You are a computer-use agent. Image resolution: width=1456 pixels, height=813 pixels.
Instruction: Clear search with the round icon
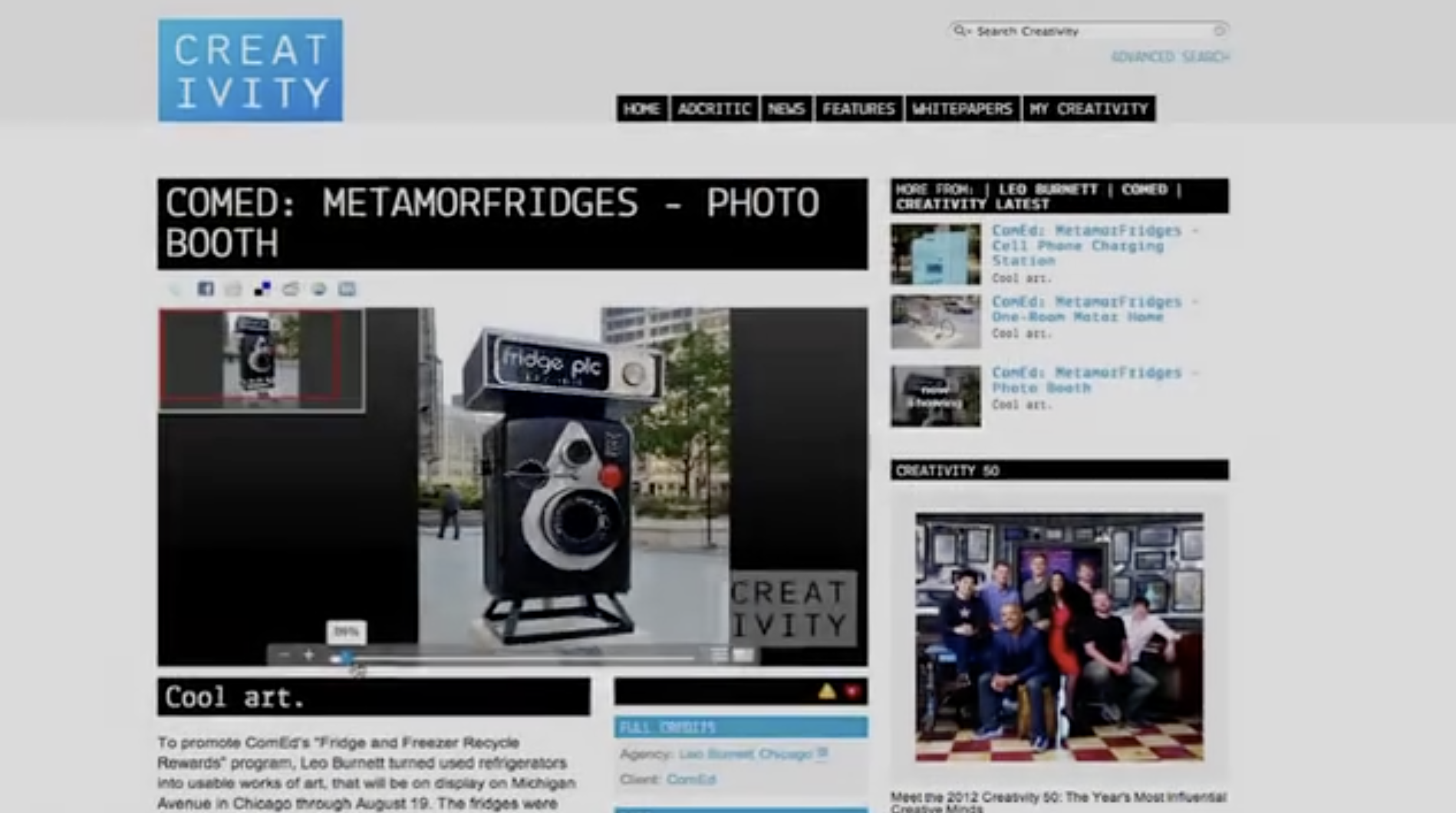(x=1219, y=31)
